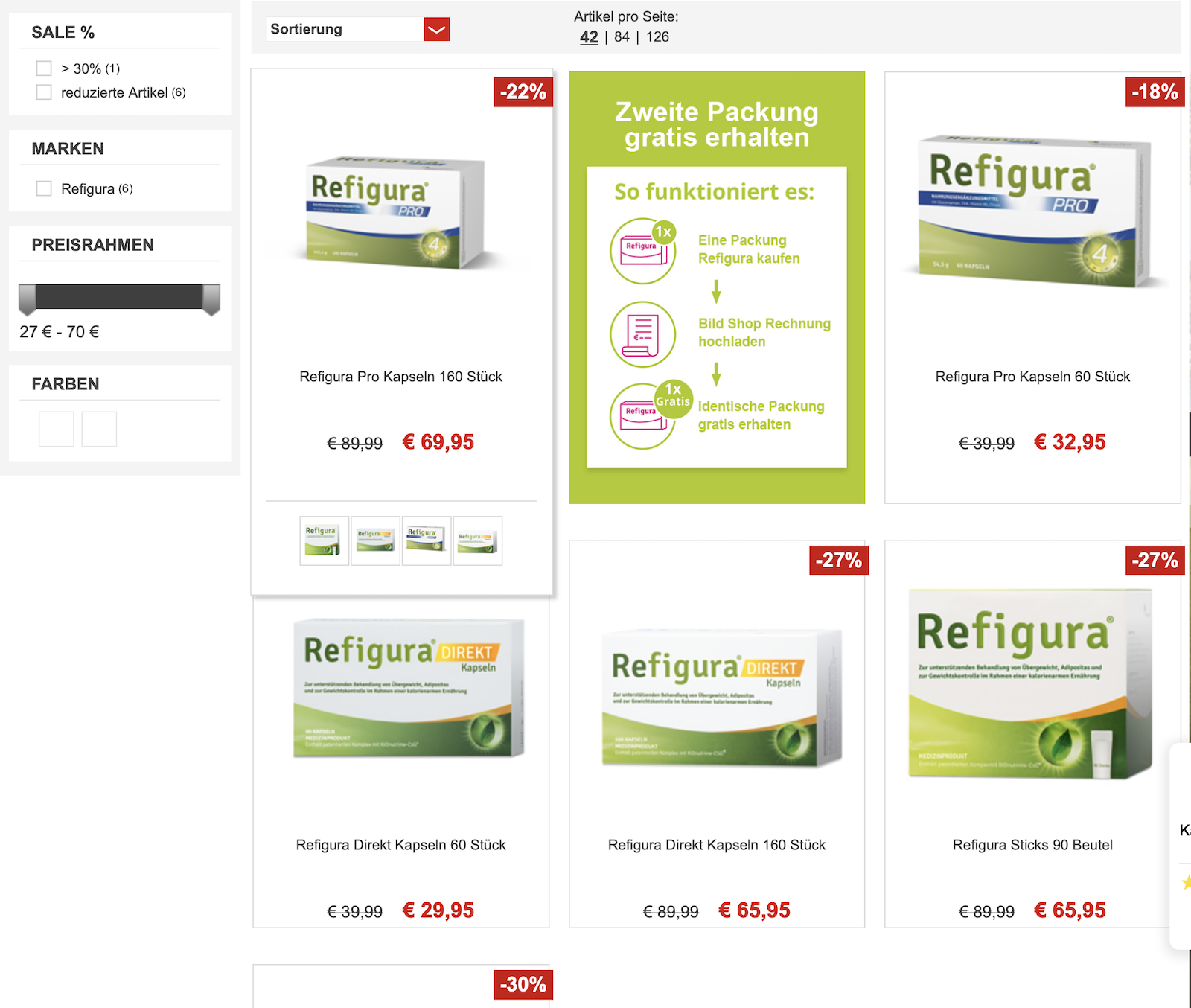Click the invoice upload icon in green banner

643,334
